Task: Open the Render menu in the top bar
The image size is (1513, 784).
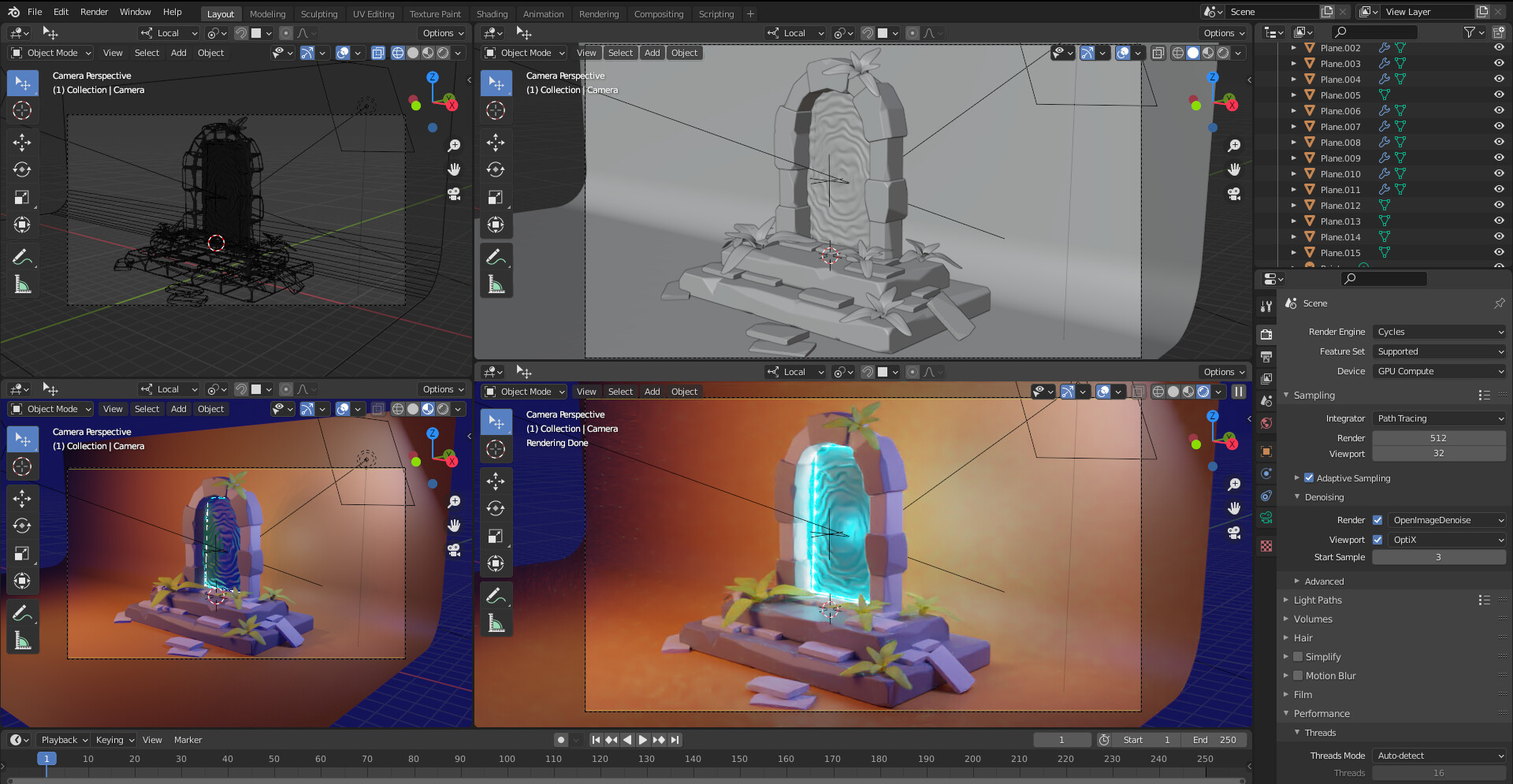Action: [x=94, y=11]
